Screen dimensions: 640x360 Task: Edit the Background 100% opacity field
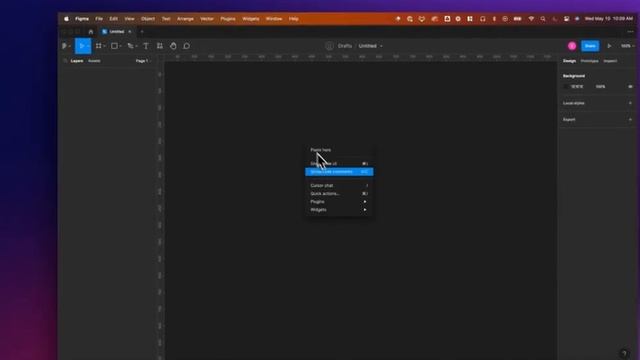pyautogui.click(x=600, y=87)
